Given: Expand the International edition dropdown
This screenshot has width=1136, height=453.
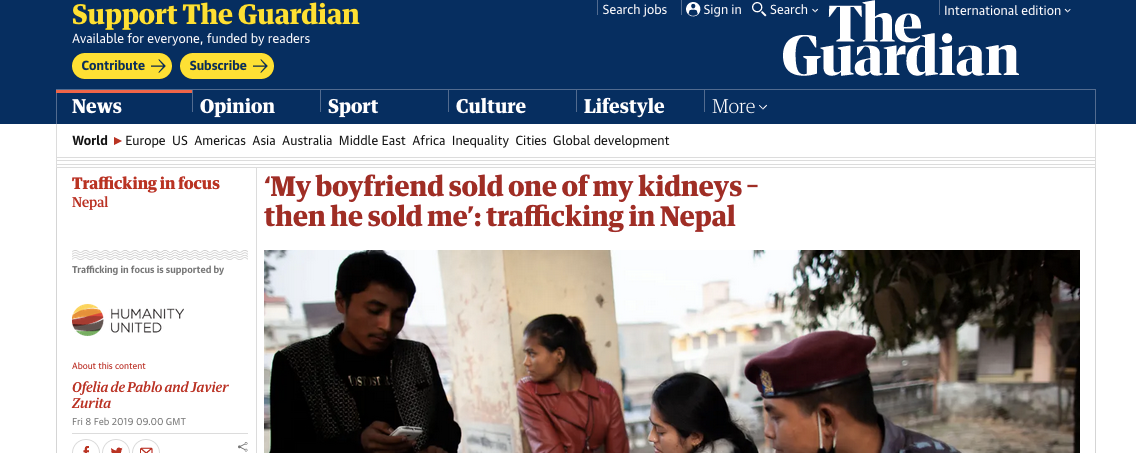Looking at the screenshot, I should pos(1007,10).
